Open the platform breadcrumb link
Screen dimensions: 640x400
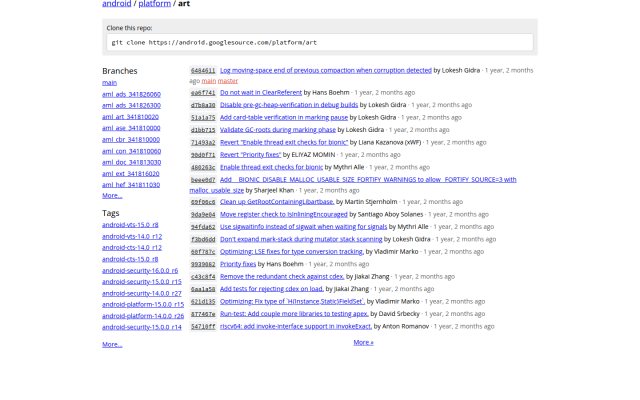(x=154, y=4)
